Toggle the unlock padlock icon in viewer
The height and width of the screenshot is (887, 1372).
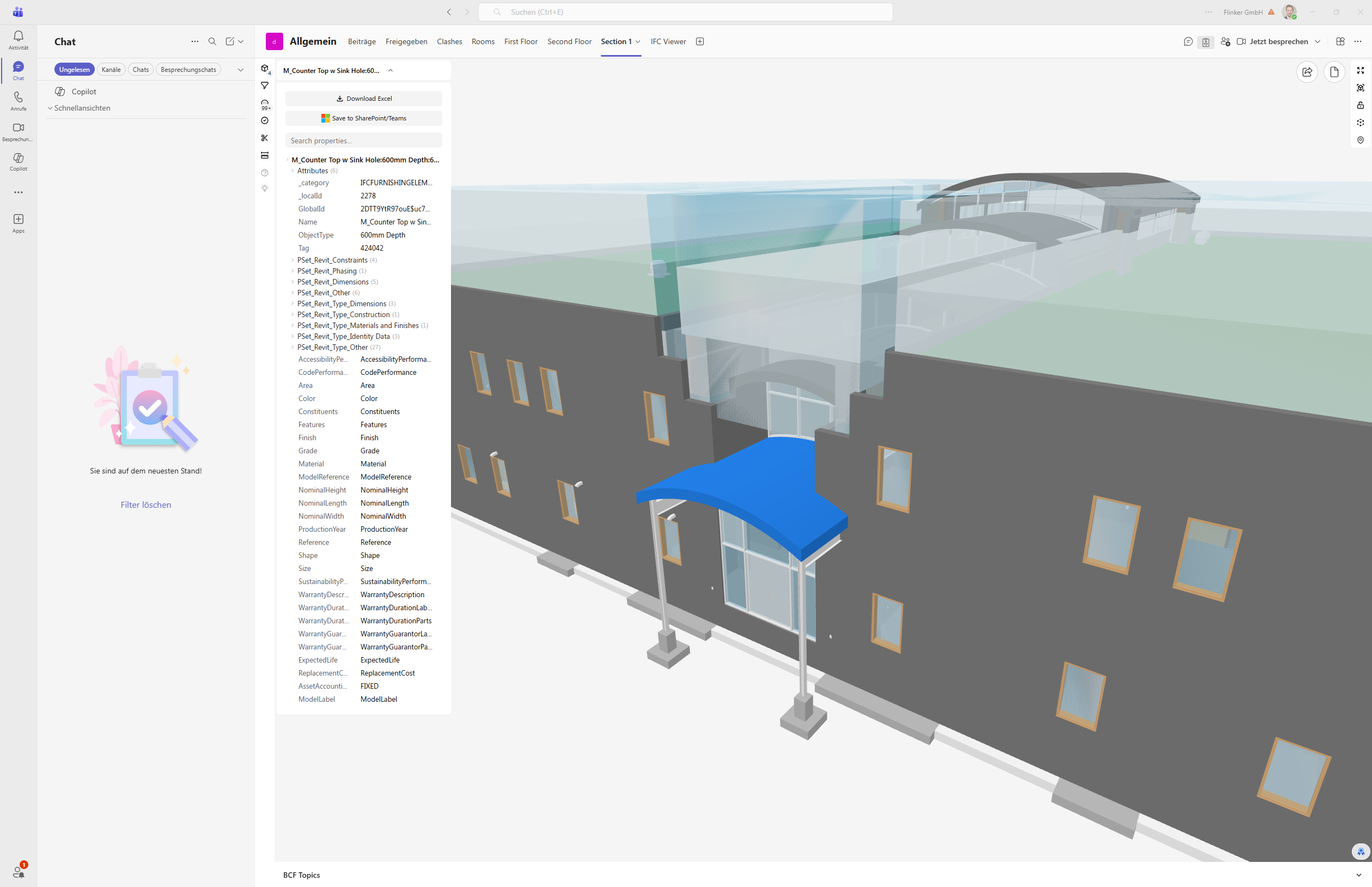point(1361,105)
